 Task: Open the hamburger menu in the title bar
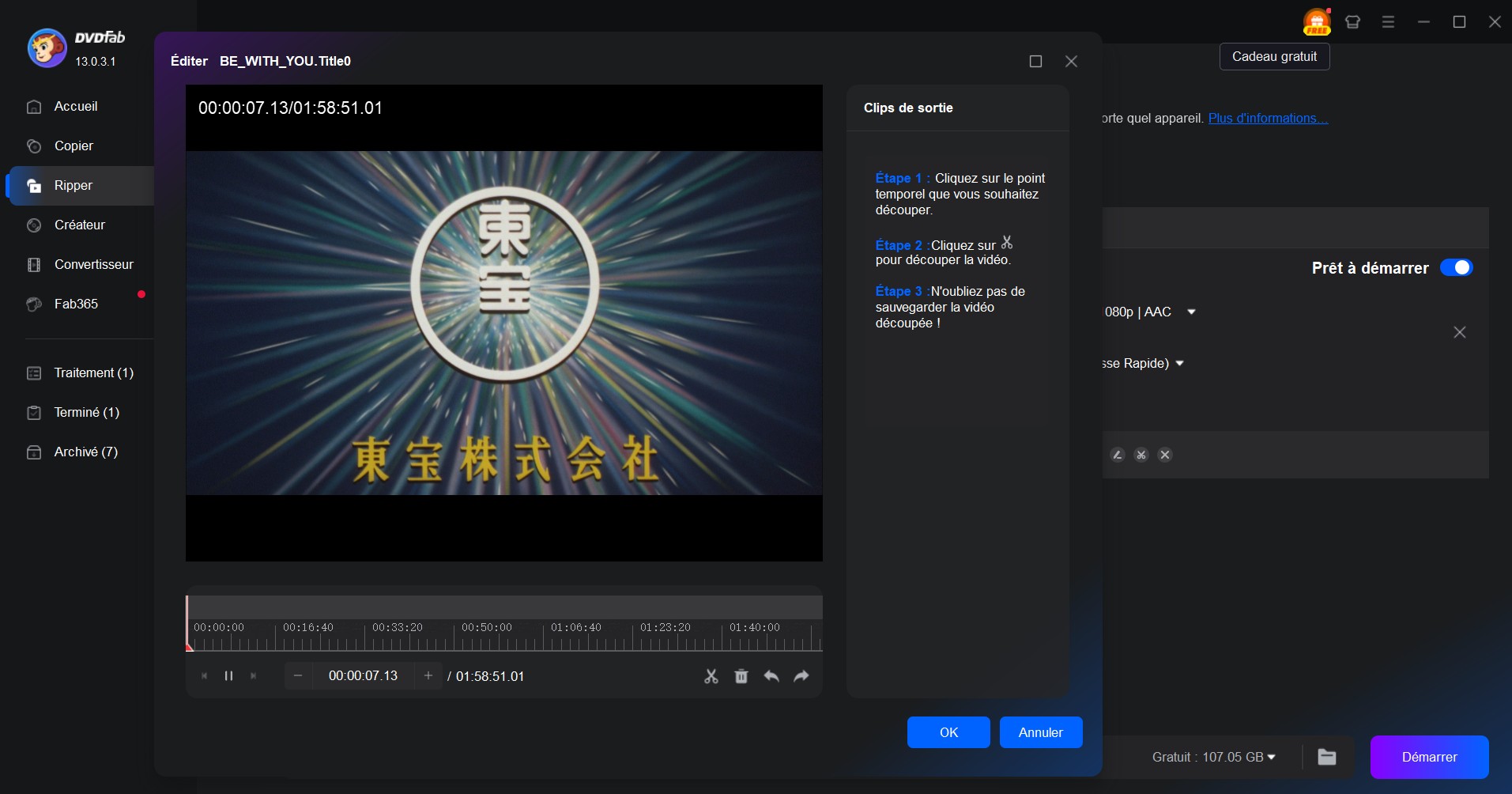tap(1388, 21)
